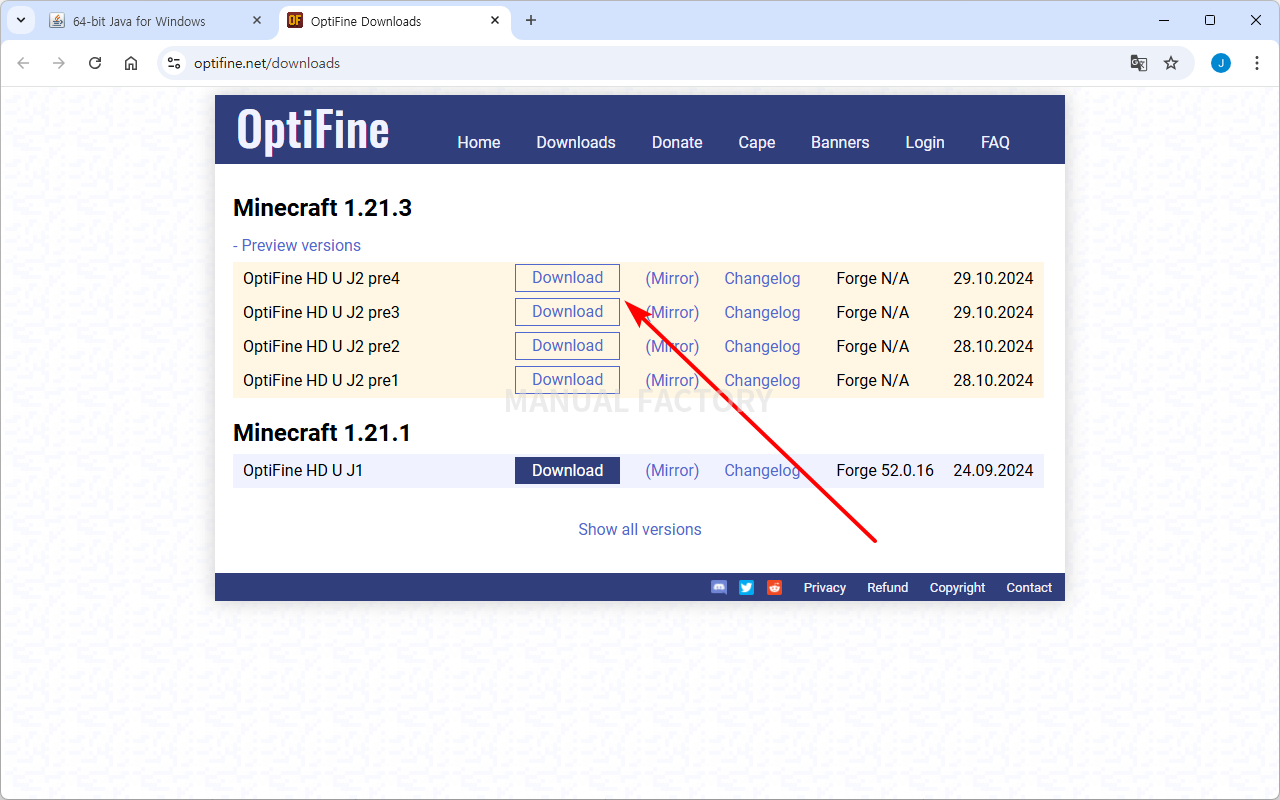Open the tab search dropdown arrow
This screenshot has height=800, width=1280.
pyautogui.click(x=20, y=20)
